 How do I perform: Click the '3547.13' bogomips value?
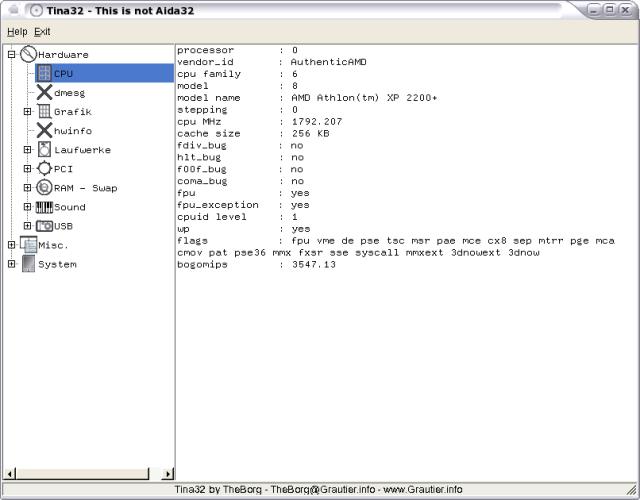tap(313, 264)
